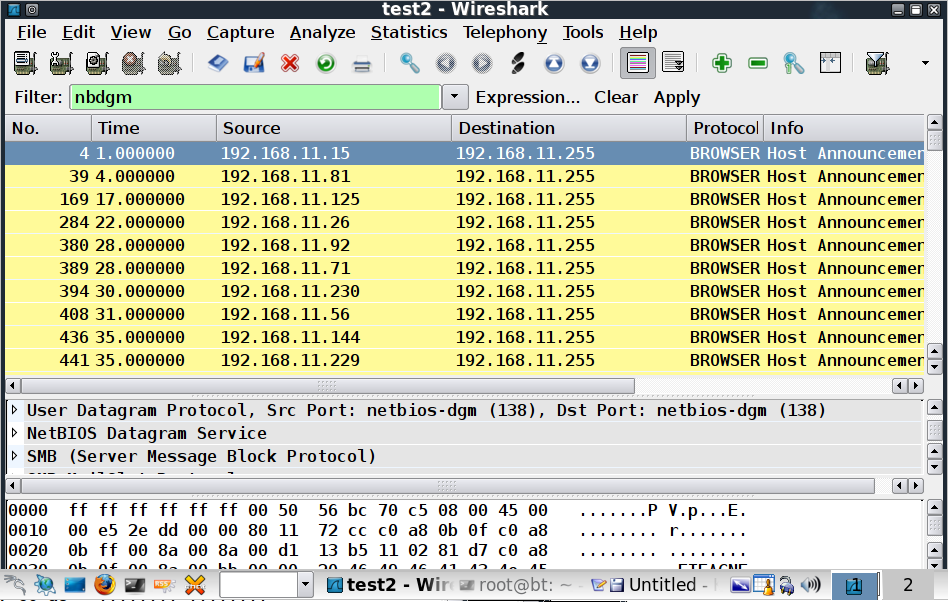Expand NetBIOS Datagram Service tree item
The width and height of the screenshot is (948, 602).
[15, 433]
